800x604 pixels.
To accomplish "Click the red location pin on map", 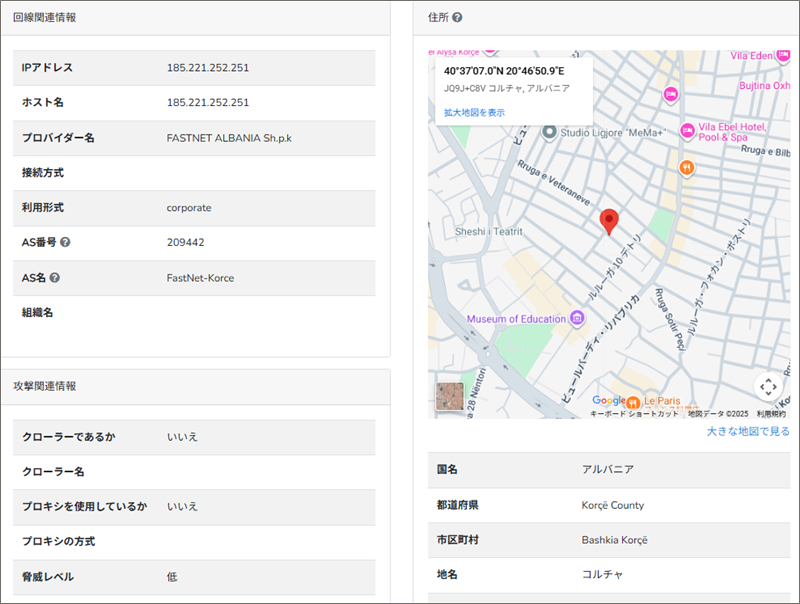I will 609,222.
